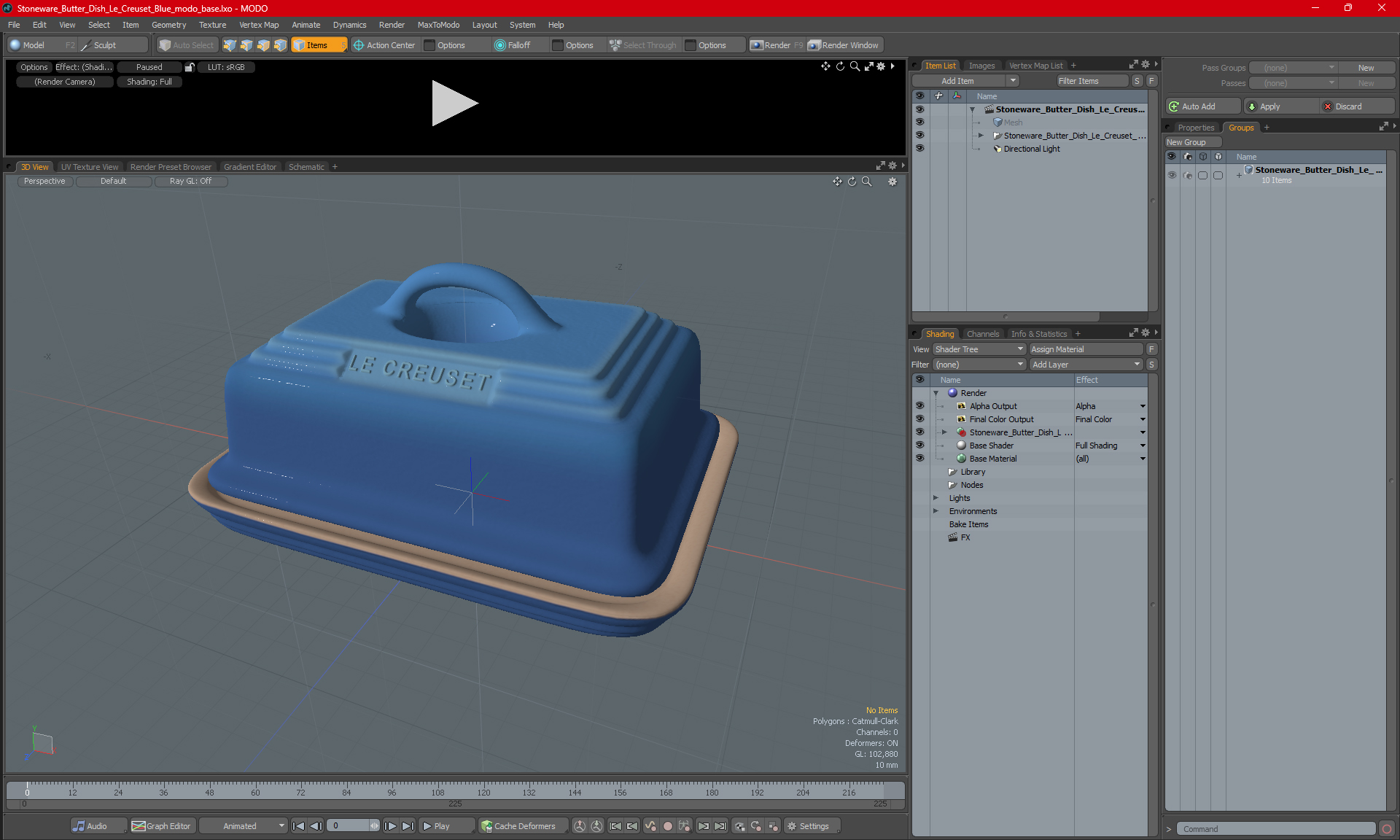Click Auto Add button
This screenshot has width=1400, height=840.
[x=1202, y=106]
